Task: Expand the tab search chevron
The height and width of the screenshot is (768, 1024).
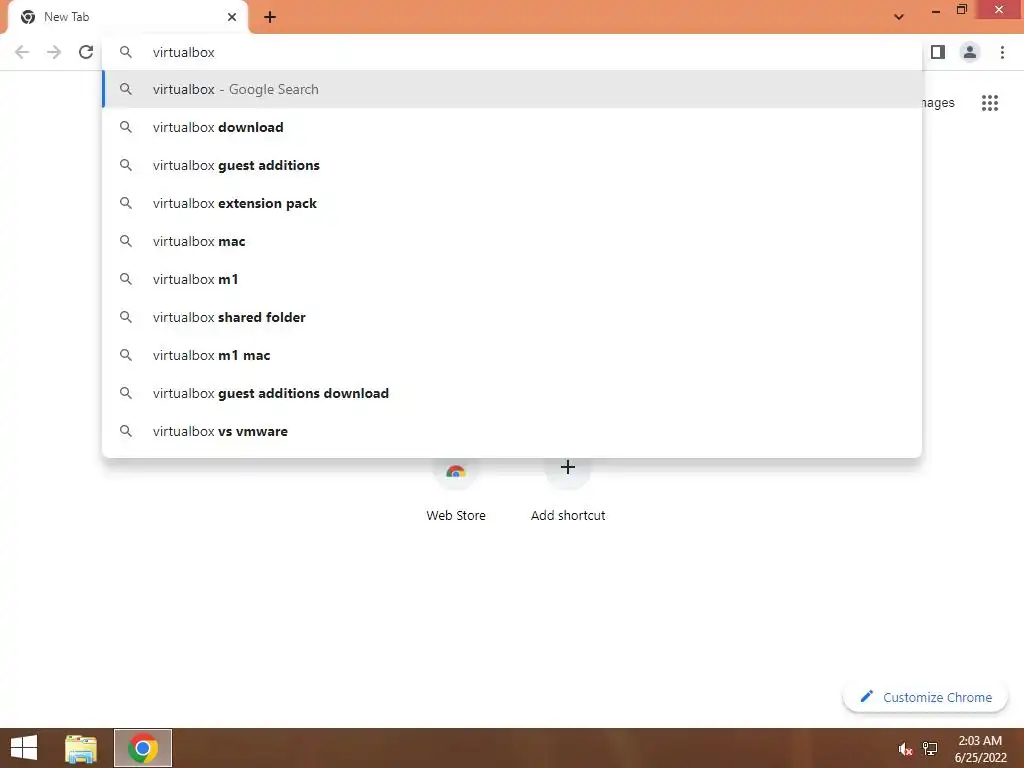Action: (899, 17)
